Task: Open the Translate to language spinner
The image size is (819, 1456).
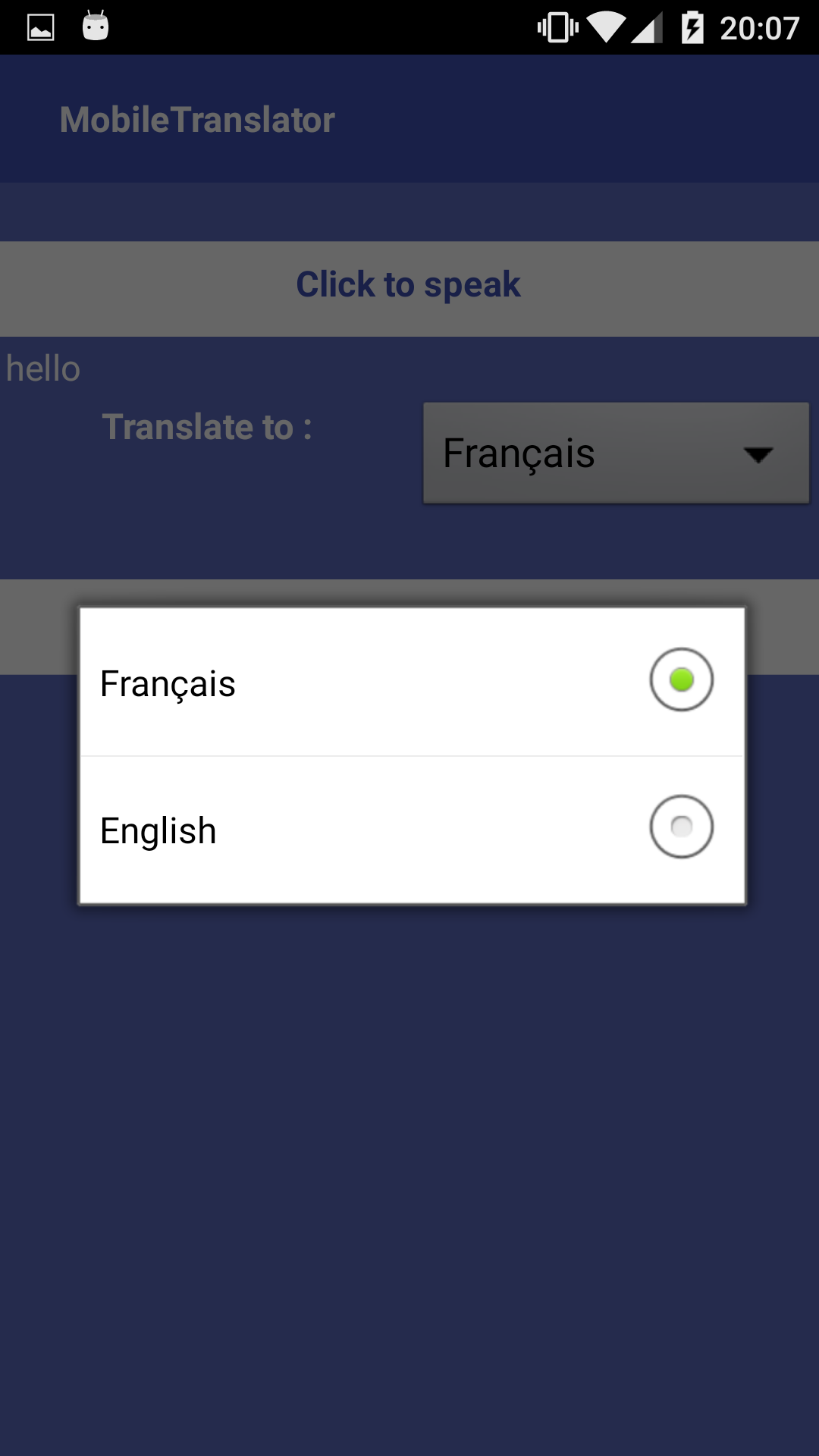Action: click(x=616, y=453)
